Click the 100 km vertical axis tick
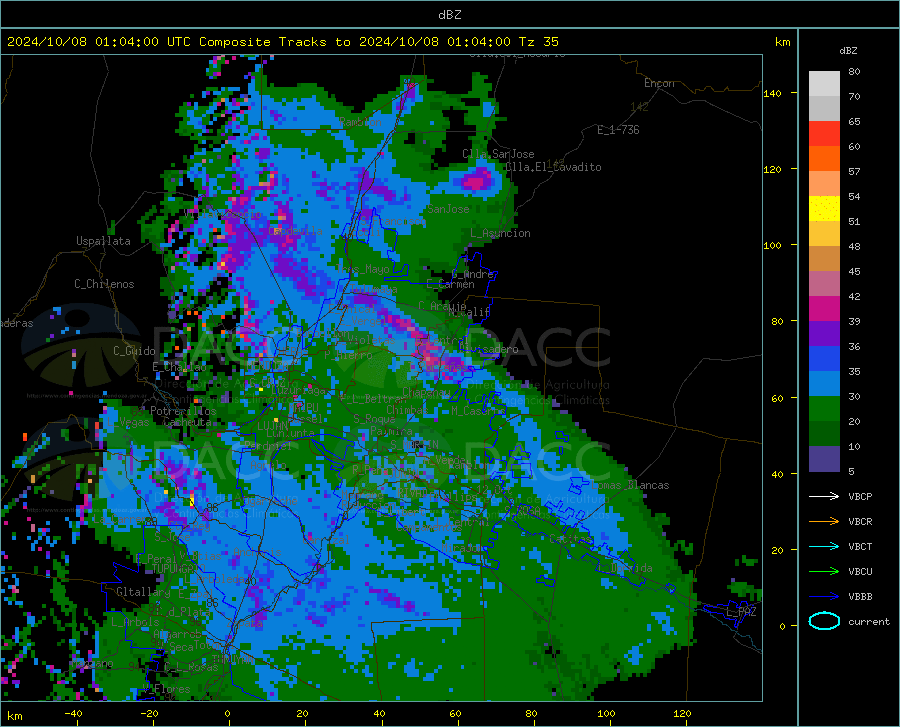 click(773, 245)
